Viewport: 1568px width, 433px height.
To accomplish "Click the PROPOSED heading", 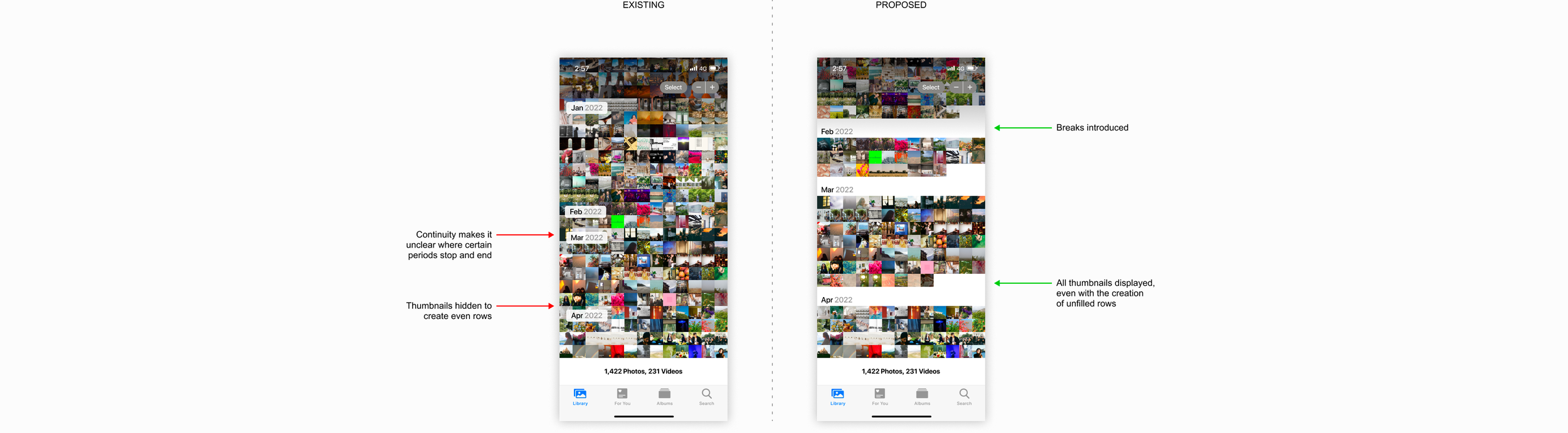I will 901,5.
